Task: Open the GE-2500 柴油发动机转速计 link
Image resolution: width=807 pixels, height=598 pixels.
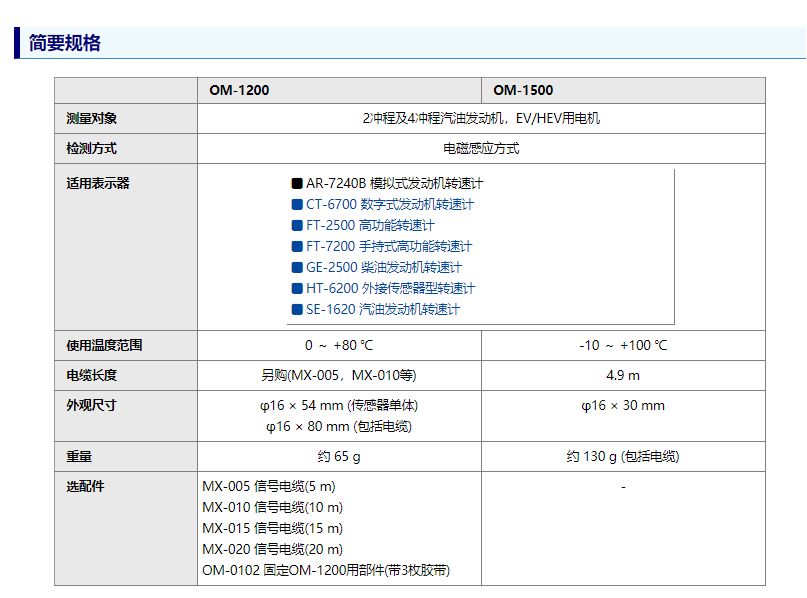Action: (x=384, y=268)
